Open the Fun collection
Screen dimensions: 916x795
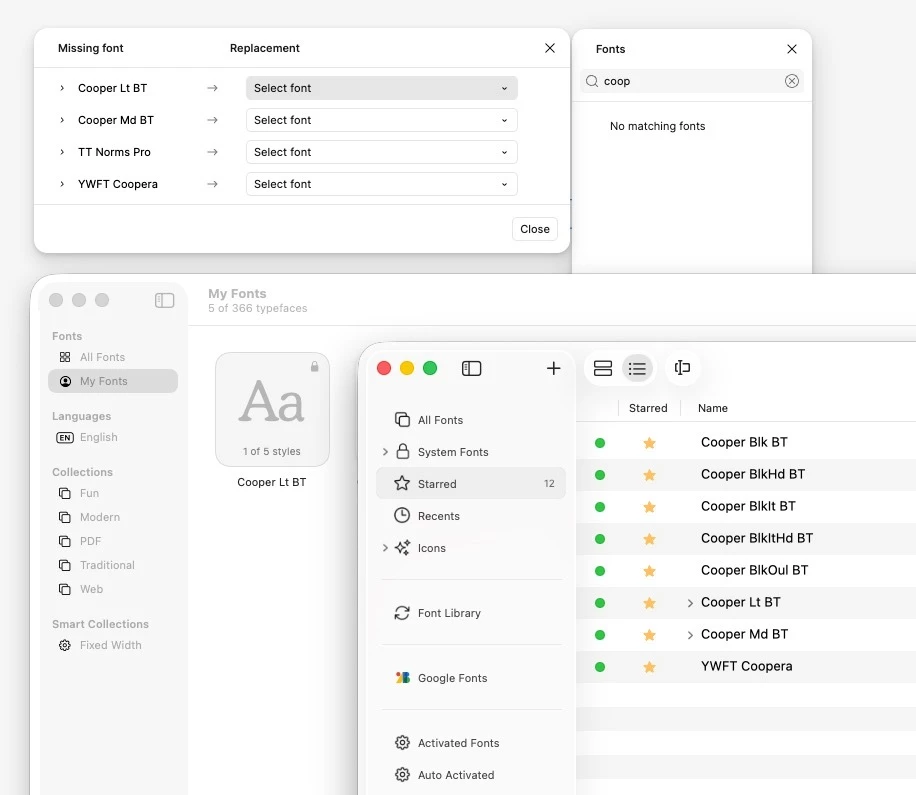(113, 494)
